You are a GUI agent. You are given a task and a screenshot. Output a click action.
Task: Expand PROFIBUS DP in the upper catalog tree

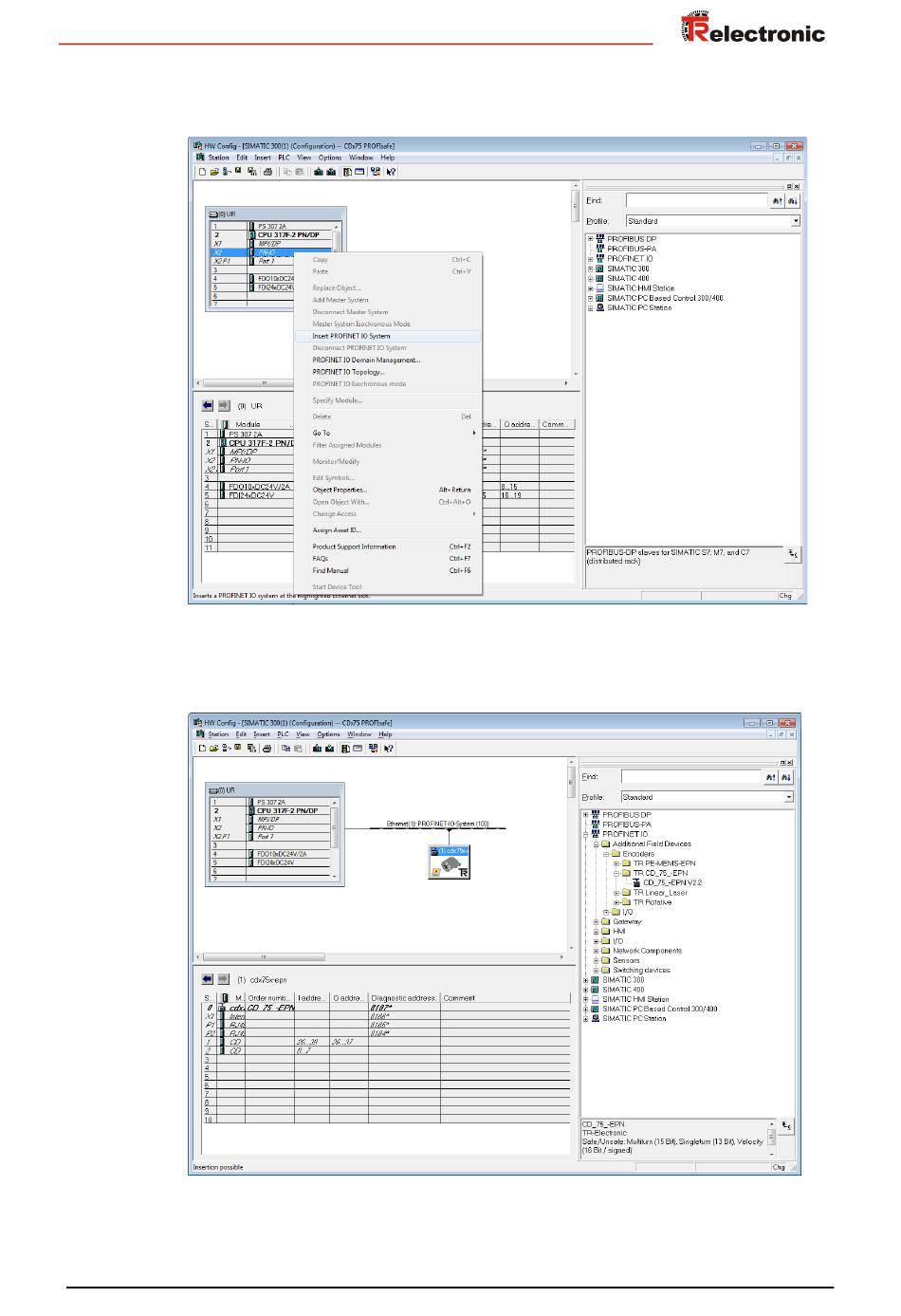(x=590, y=239)
